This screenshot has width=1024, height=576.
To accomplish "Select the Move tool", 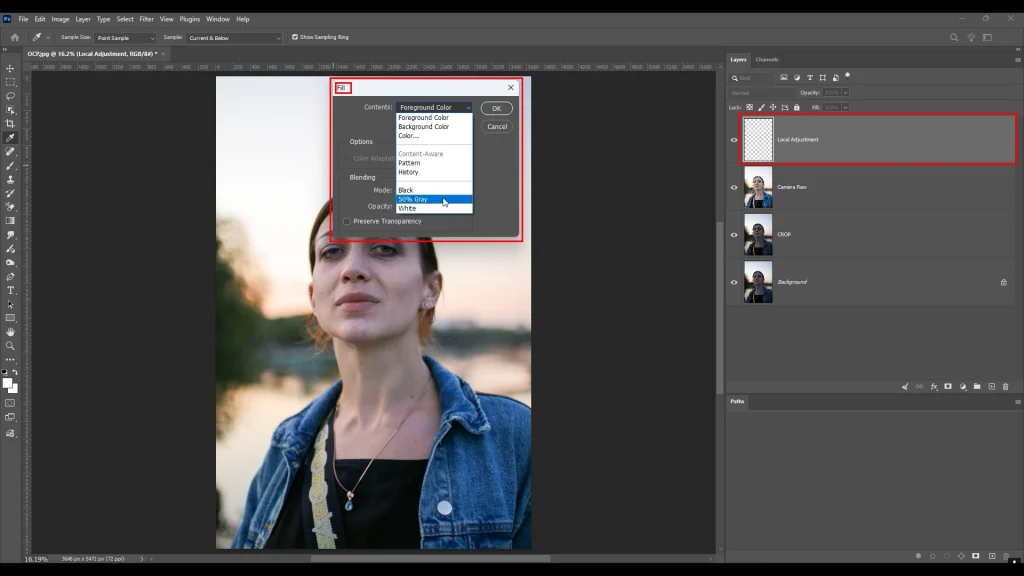I will tap(10, 69).
